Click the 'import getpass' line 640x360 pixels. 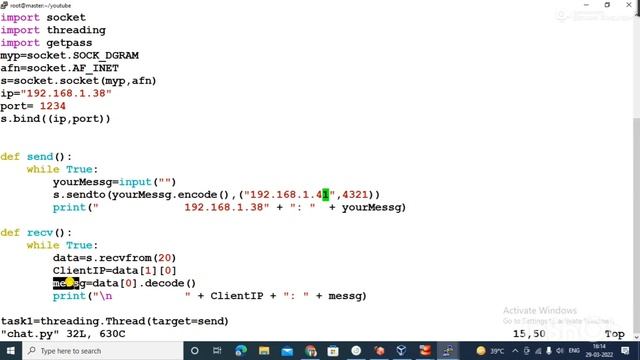[x=46, y=43]
